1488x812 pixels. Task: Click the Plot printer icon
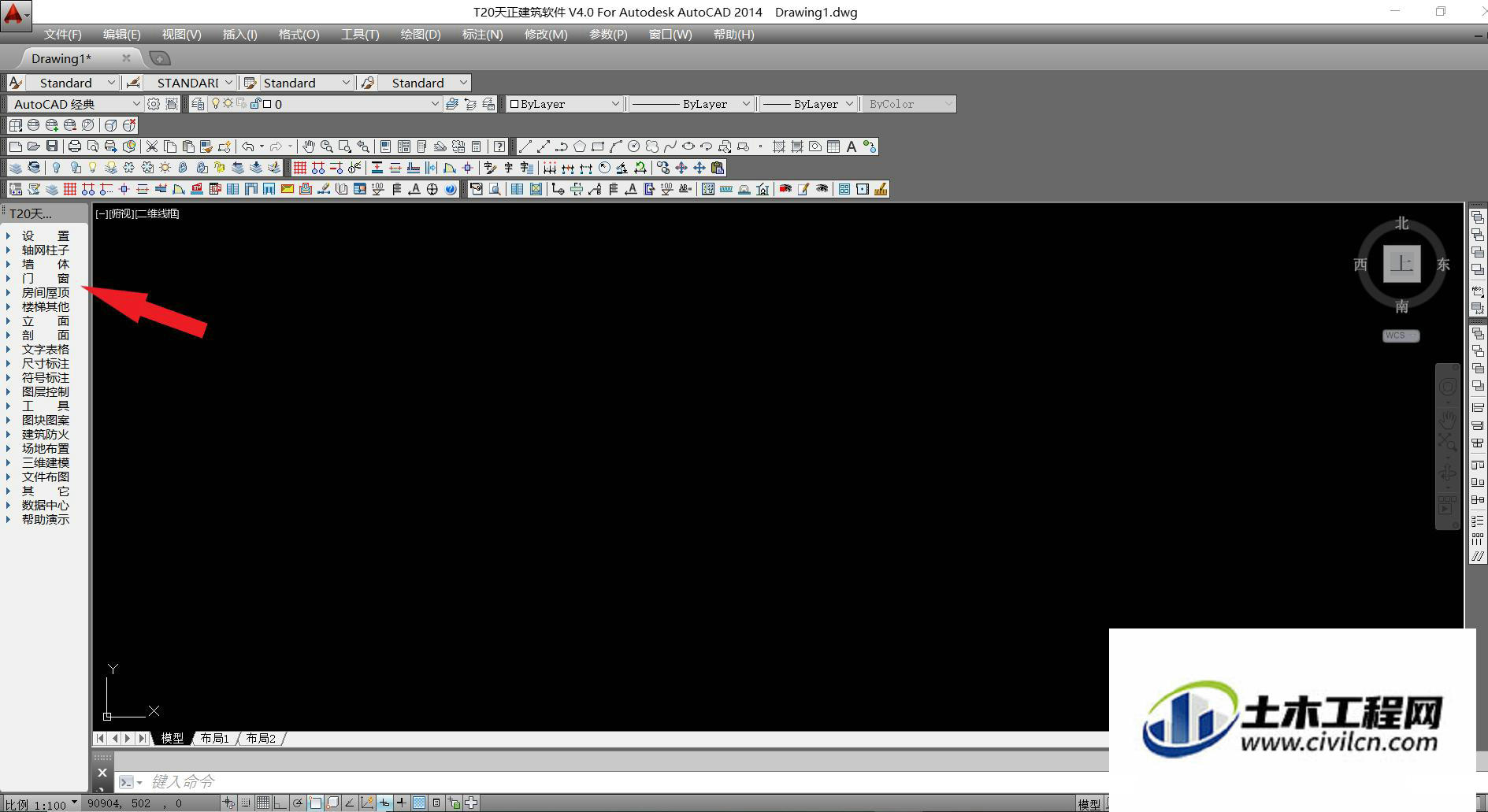(75, 146)
